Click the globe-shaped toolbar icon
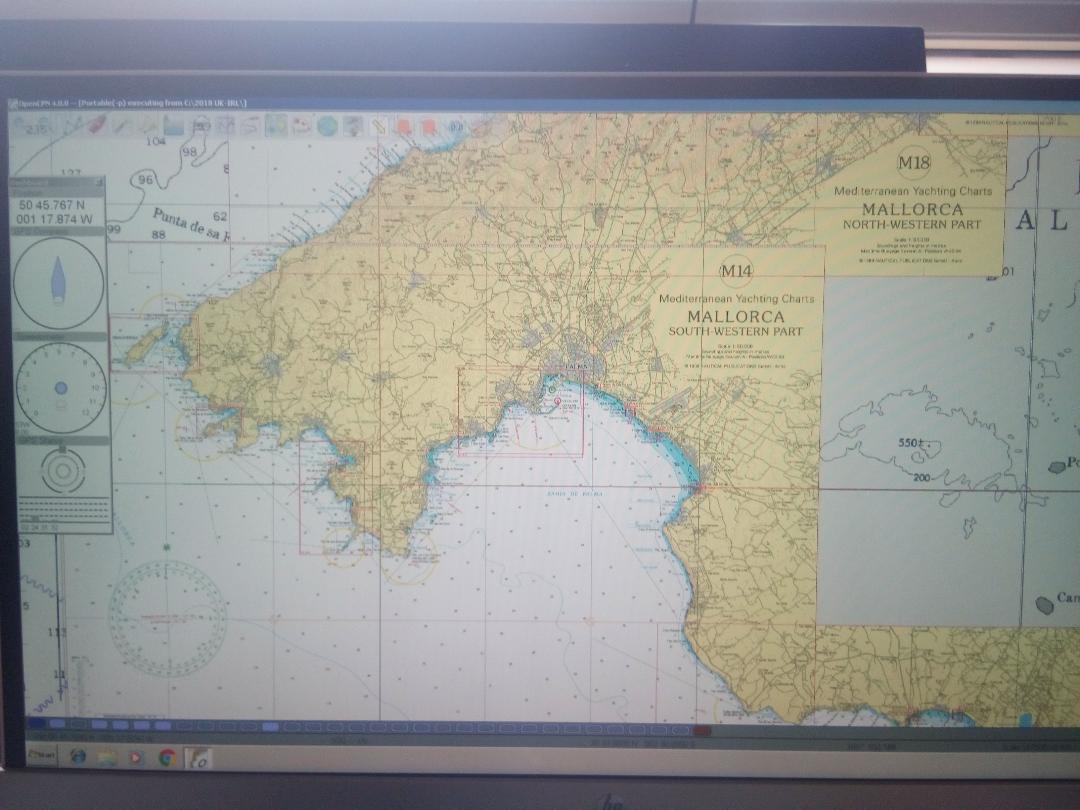The image size is (1080, 810). click(327, 126)
